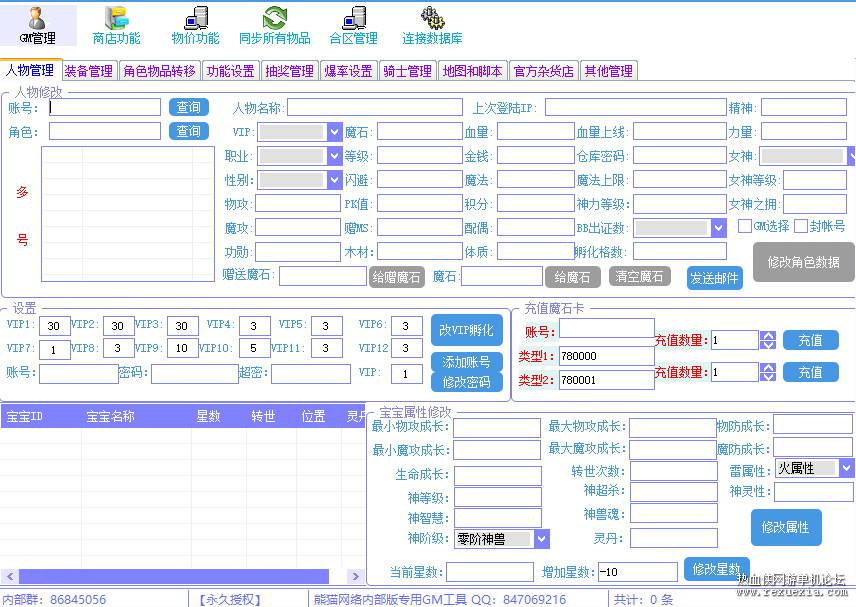This screenshot has height=607, width=856.
Task: Click the 给赠魔石 button
Action: click(x=397, y=277)
